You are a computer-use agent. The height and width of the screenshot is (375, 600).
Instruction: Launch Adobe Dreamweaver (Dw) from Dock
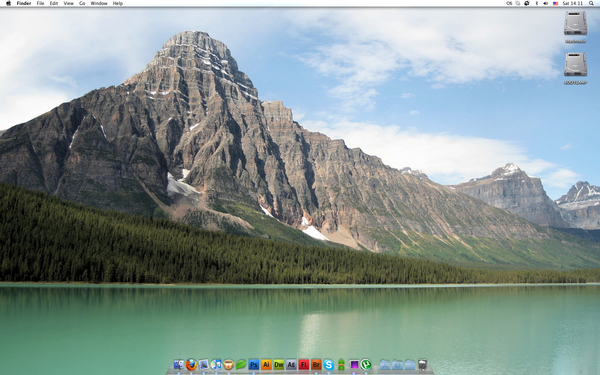coord(279,365)
